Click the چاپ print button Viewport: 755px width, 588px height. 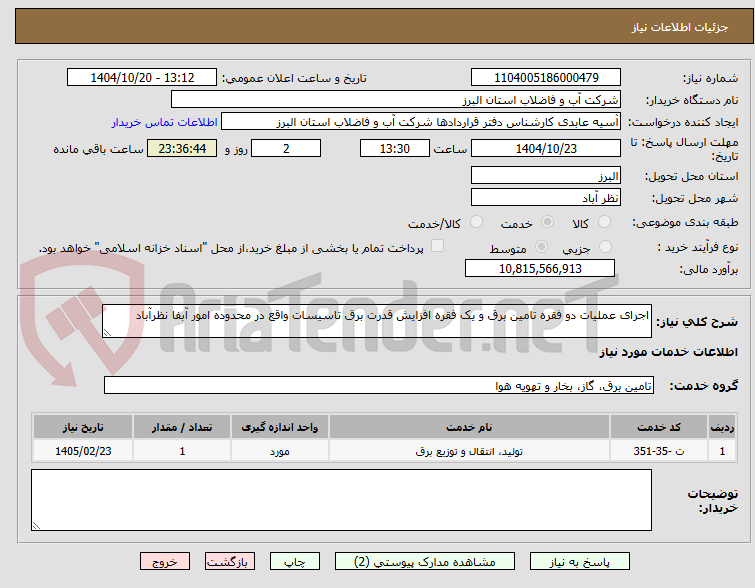pyautogui.click(x=295, y=562)
